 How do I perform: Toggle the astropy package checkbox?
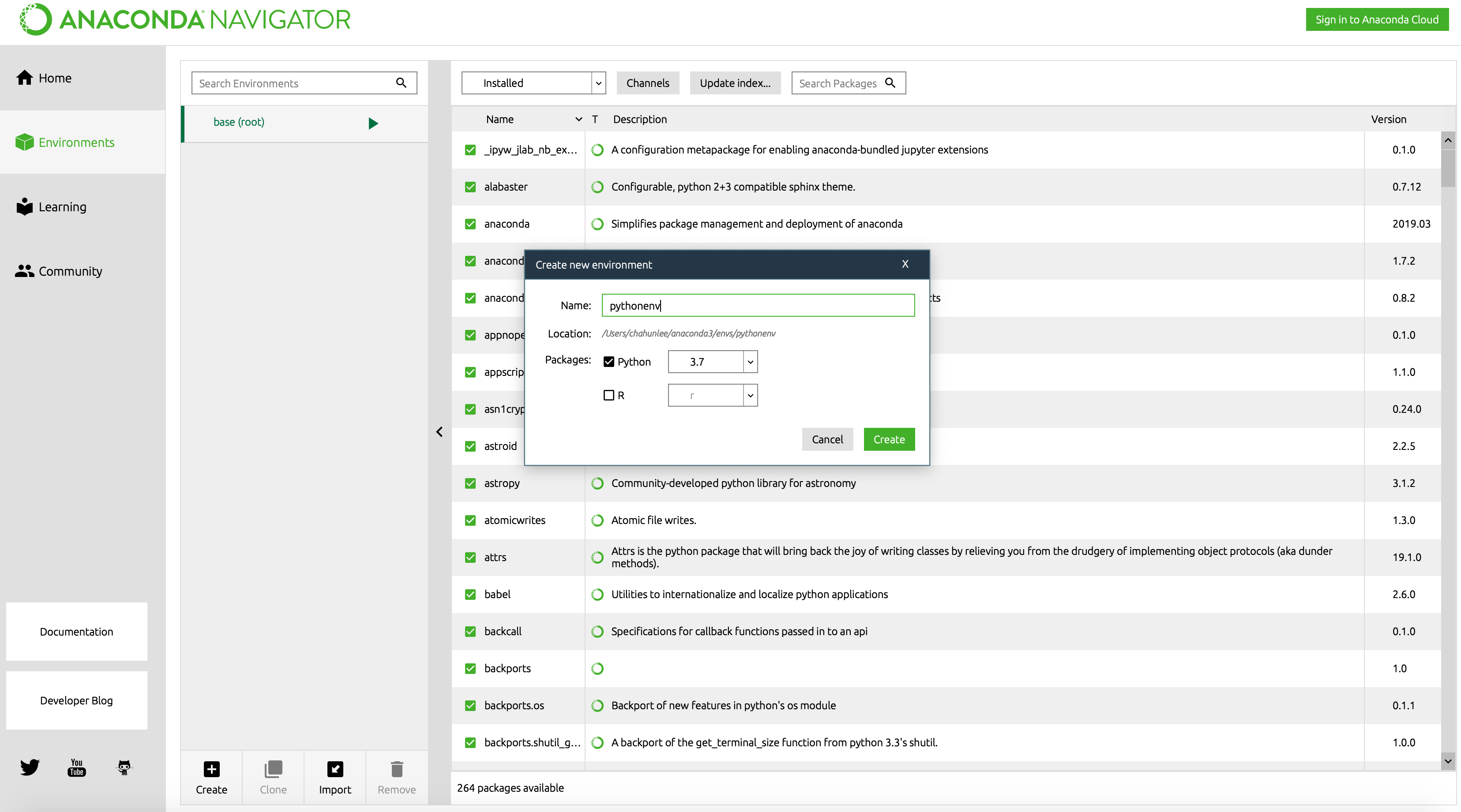point(470,483)
